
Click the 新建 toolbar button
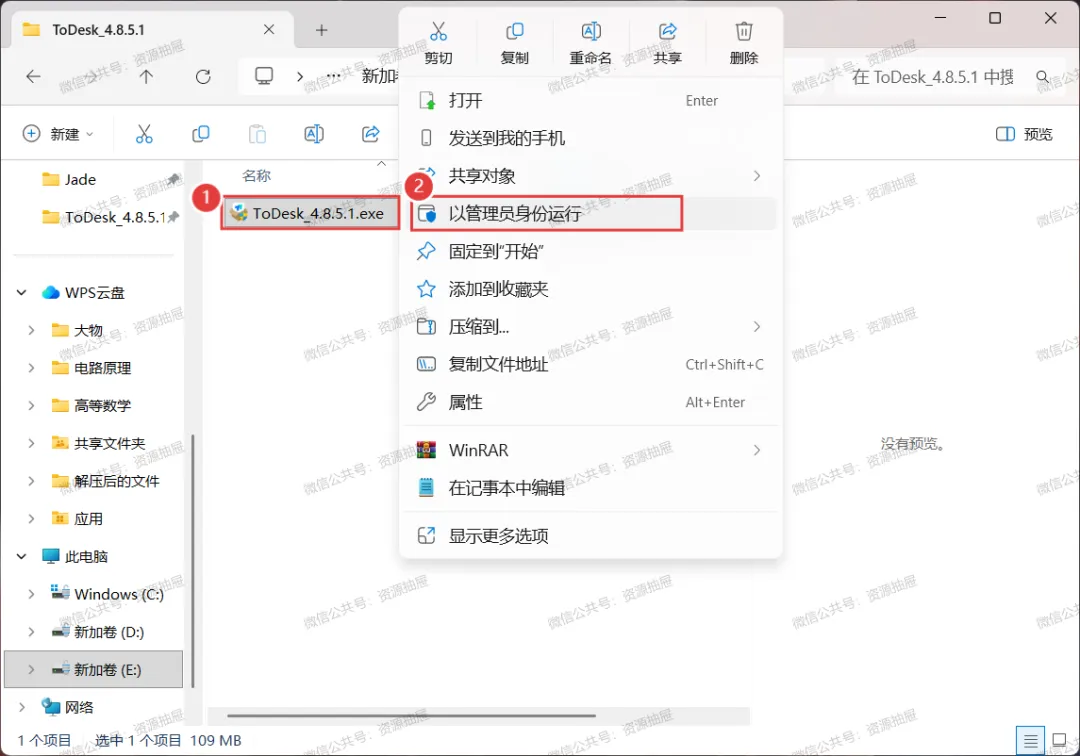pyautogui.click(x=58, y=134)
